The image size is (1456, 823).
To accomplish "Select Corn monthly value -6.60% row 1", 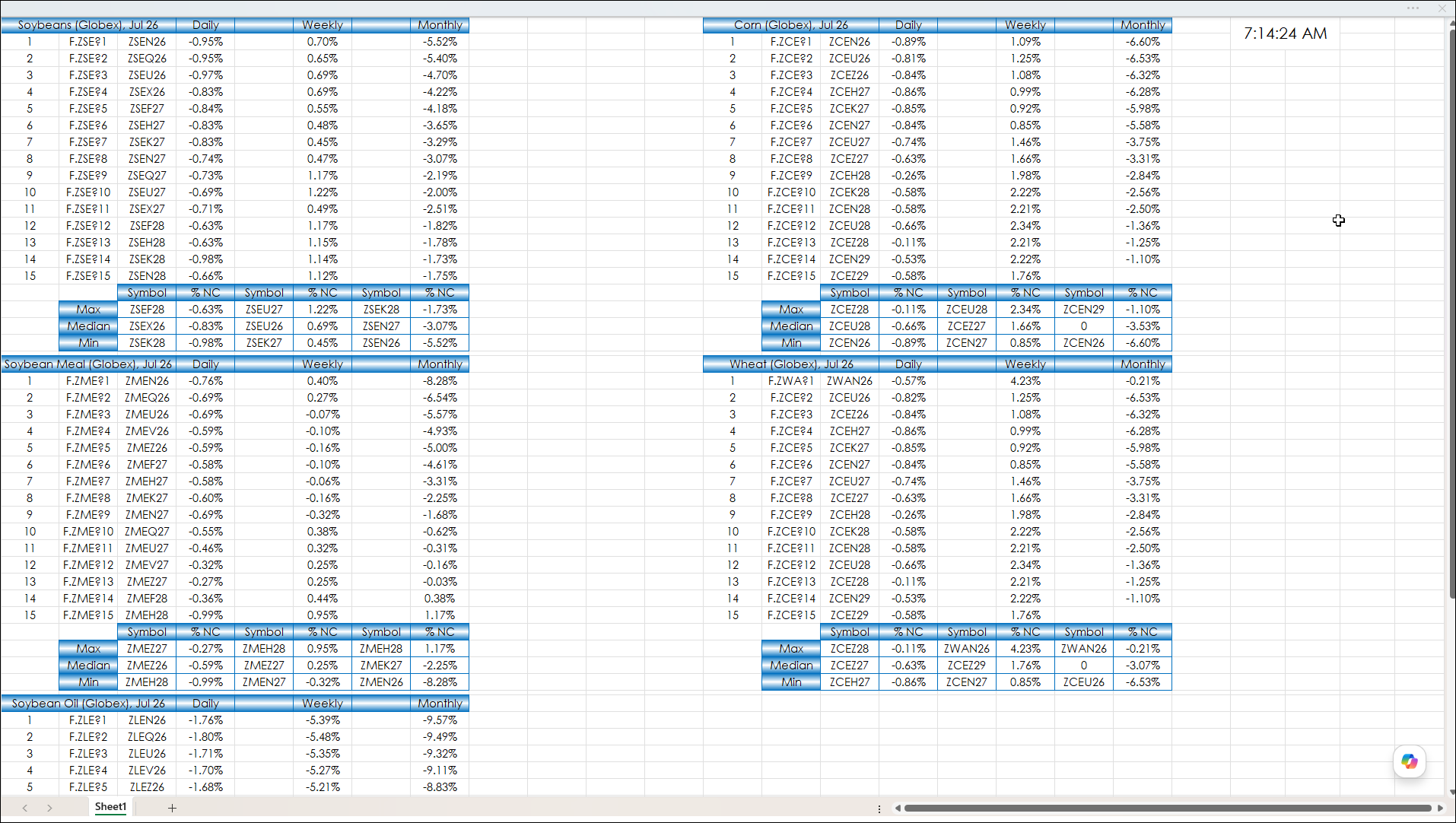I will (x=1143, y=42).
